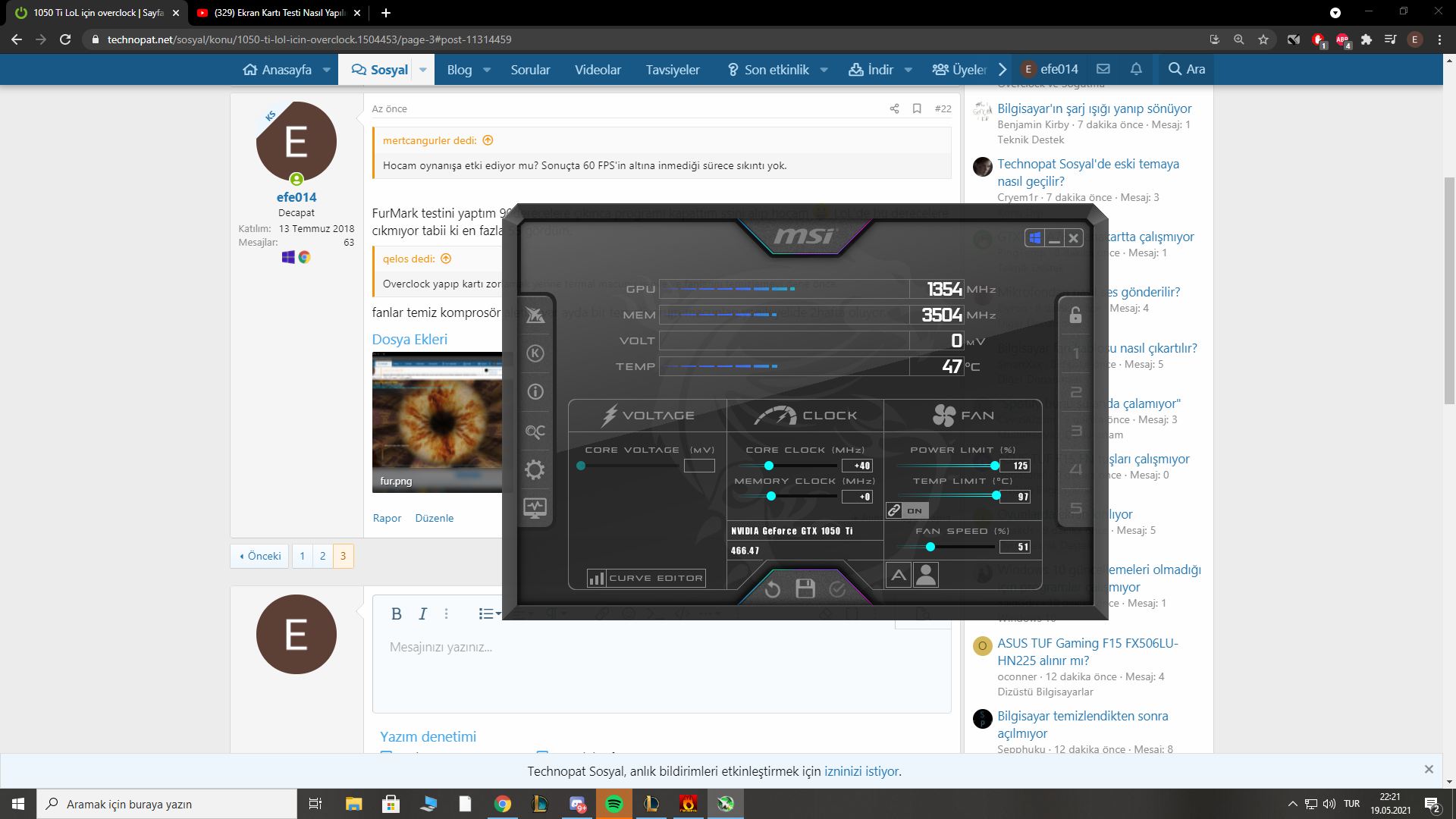
Task: Open the Kombustor stress test icon
Action: click(535, 353)
